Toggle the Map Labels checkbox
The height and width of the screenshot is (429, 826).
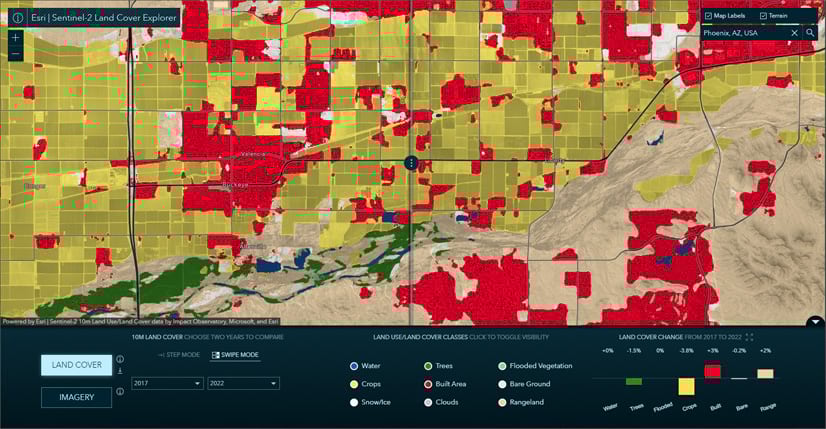point(708,16)
